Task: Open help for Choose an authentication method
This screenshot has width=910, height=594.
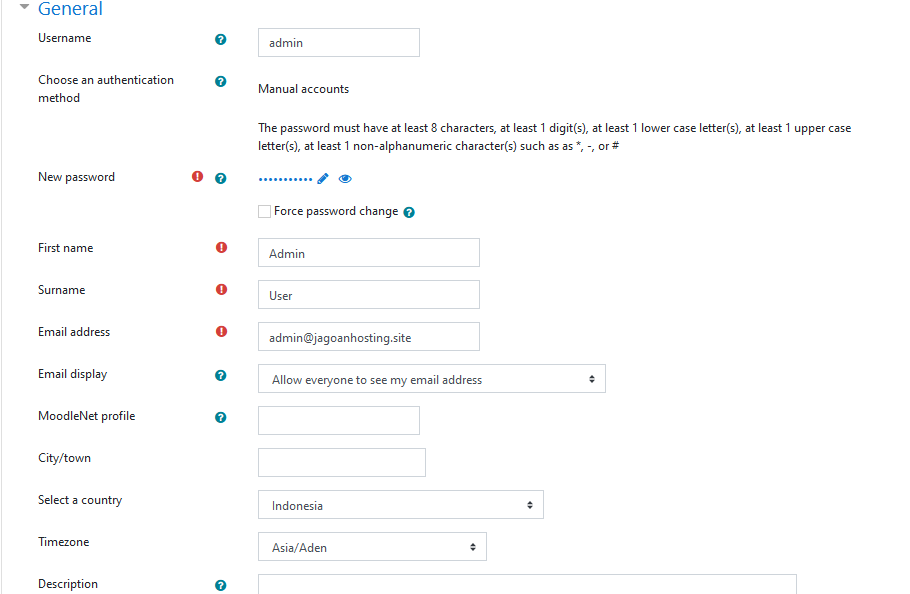Action: [x=221, y=81]
